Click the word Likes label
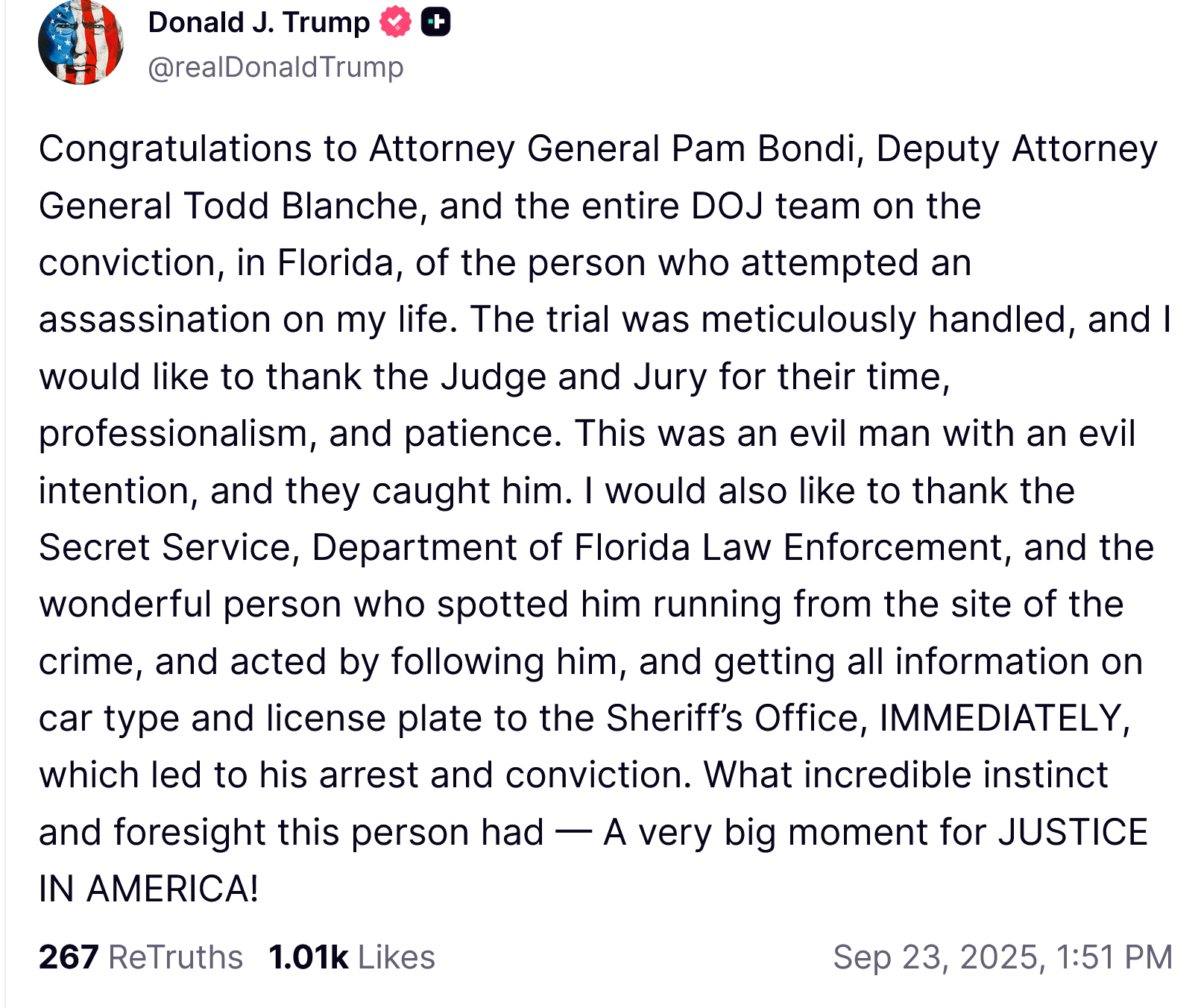This screenshot has height=1008, width=1201. pyautogui.click(x=397, y=957)
